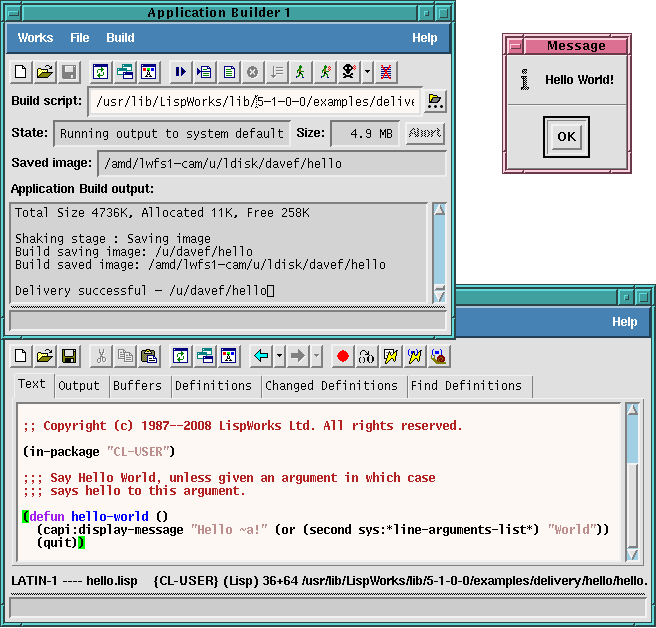Click Clone window icon in Editor toolbar

(205, 356)
